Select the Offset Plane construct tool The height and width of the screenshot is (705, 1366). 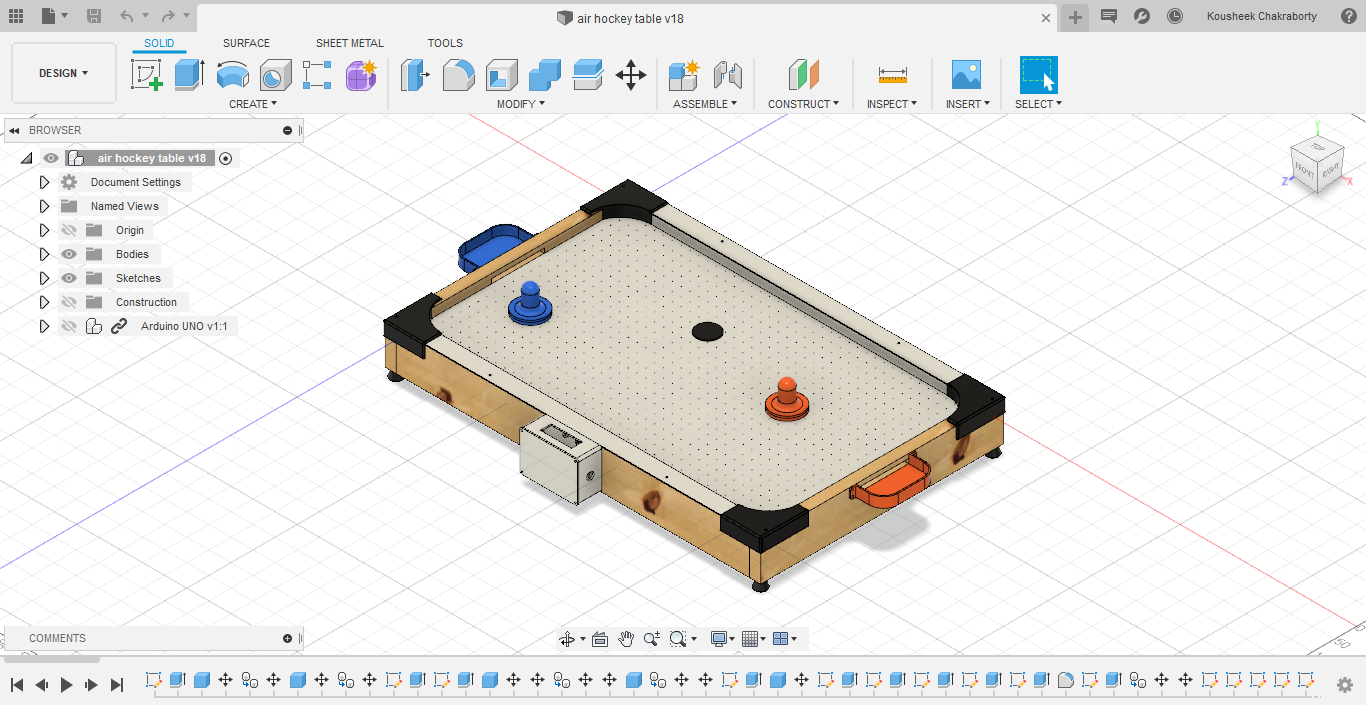(x=803, y=75)
